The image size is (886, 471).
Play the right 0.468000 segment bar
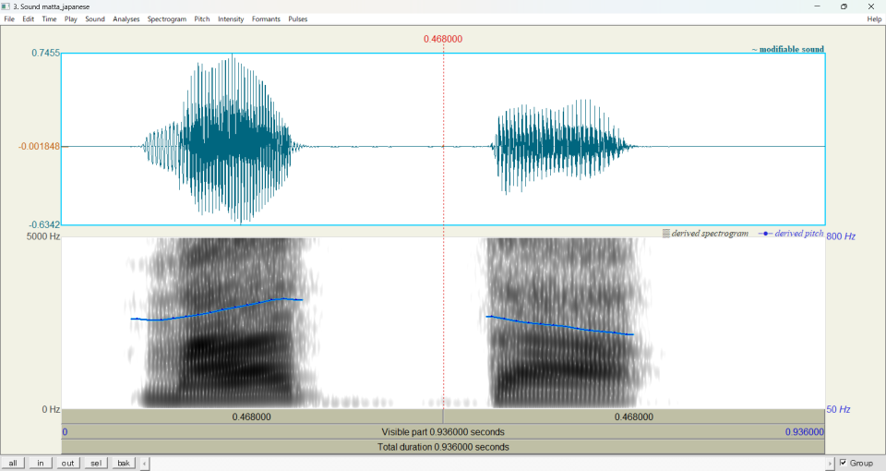tap(634, 417)
